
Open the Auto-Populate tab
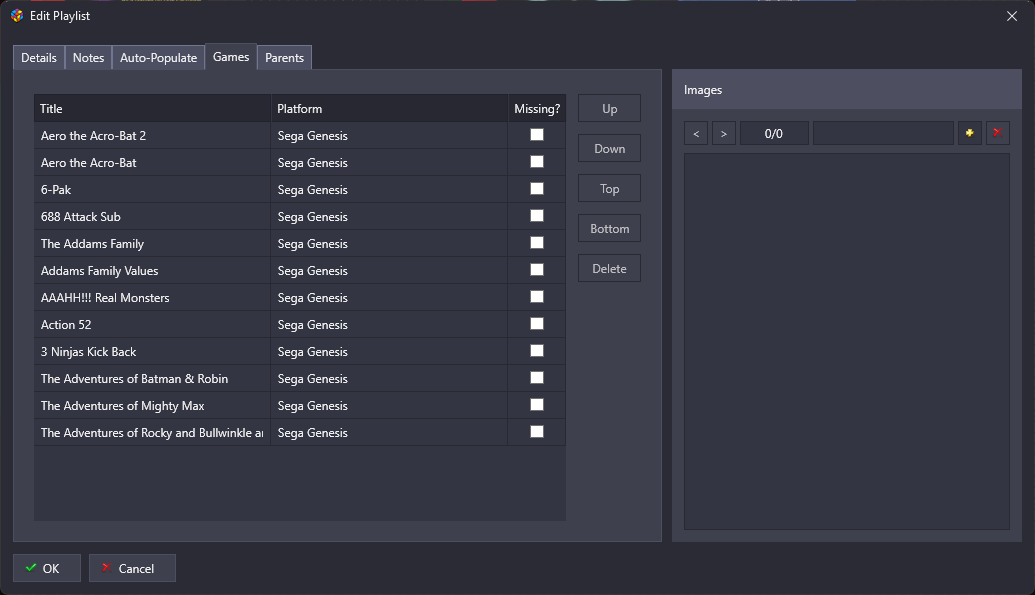[158, 57]
